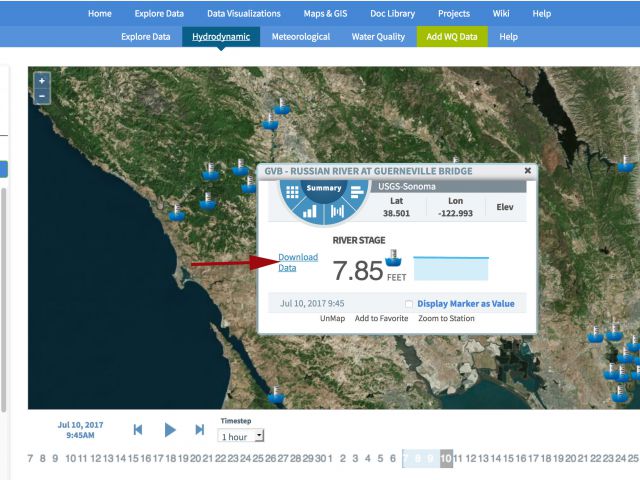The image size is (640, 480).
Task: Open the Home menu
Action: click(100, 13)
